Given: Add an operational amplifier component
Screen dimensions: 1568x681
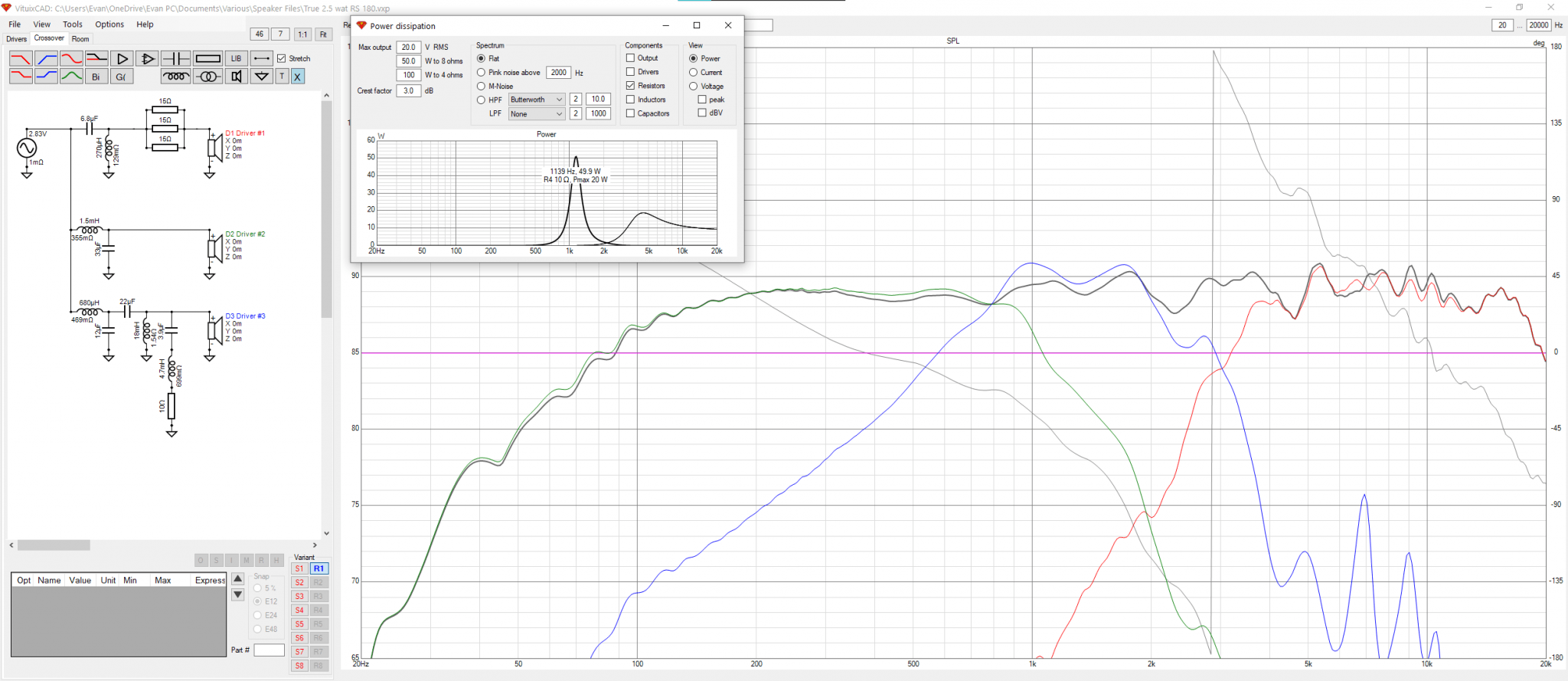Looking at the screenshot, I should pos(147,58).
